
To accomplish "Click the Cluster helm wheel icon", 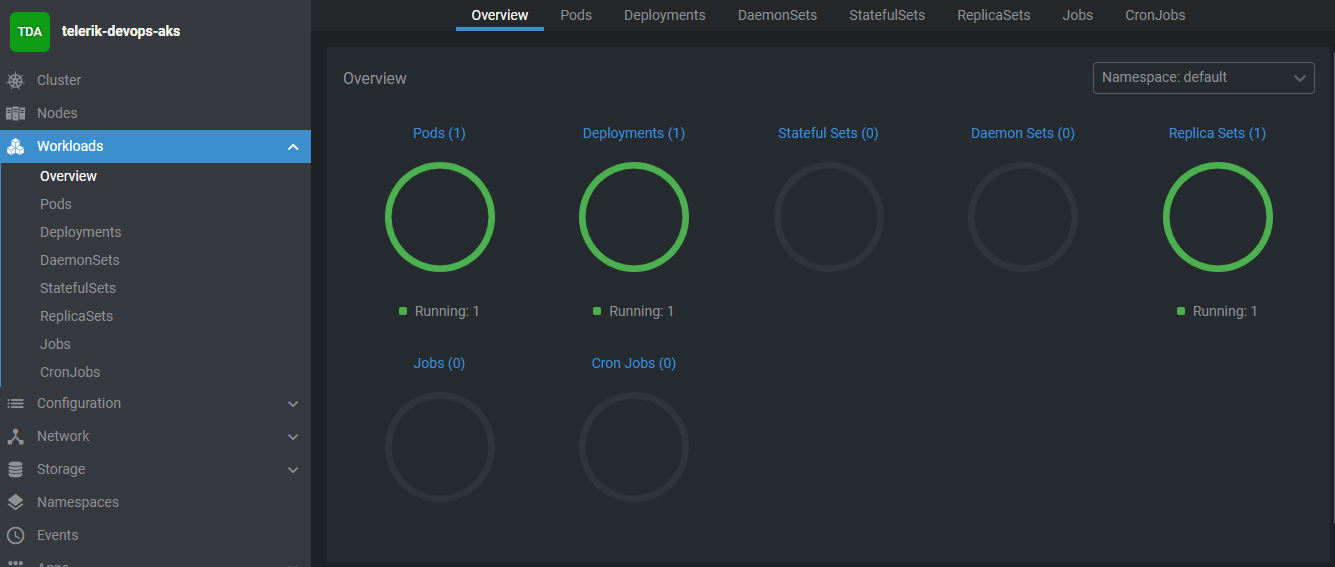I will pos(15,80).
